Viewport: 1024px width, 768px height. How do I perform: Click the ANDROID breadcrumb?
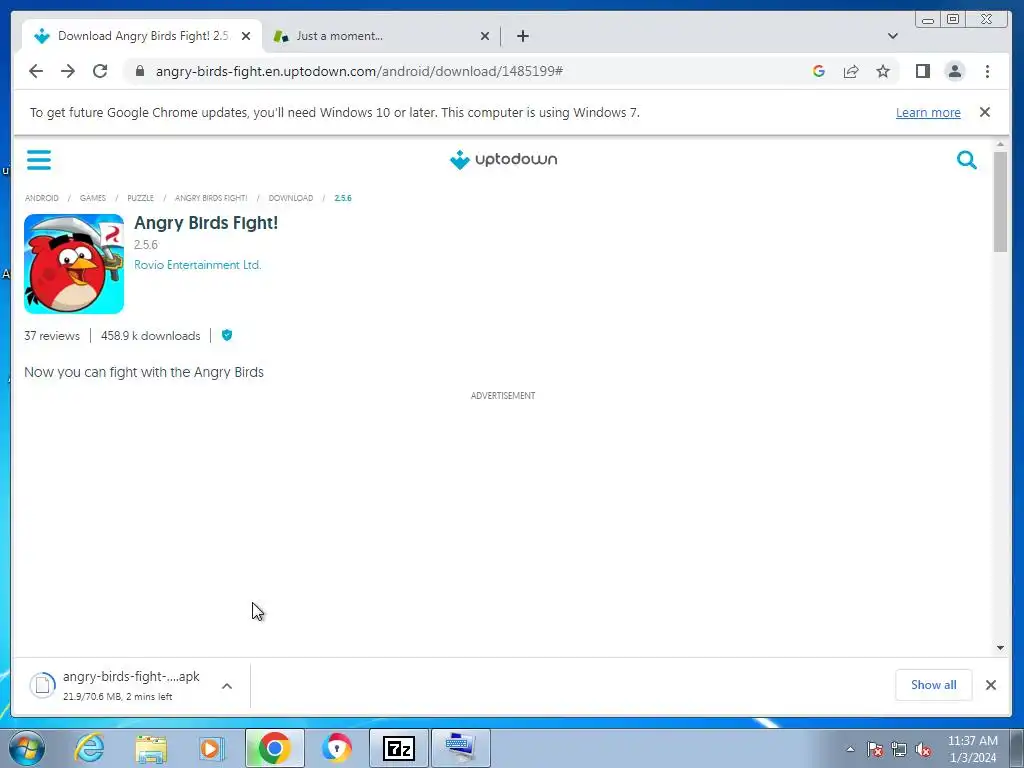pos(42,198)
